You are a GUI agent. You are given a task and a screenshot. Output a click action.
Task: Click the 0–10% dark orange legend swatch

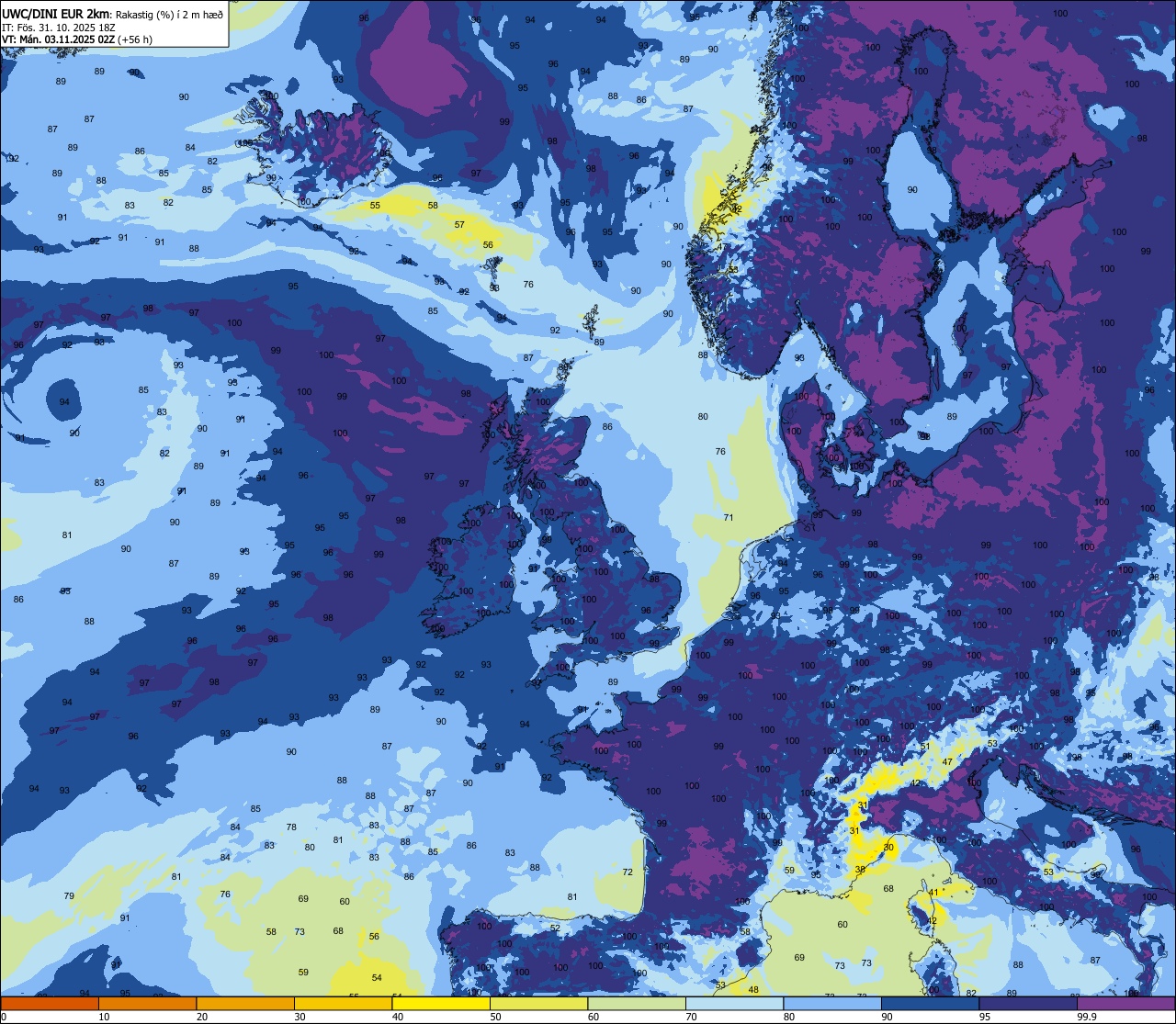click(x=50, y=1003)
